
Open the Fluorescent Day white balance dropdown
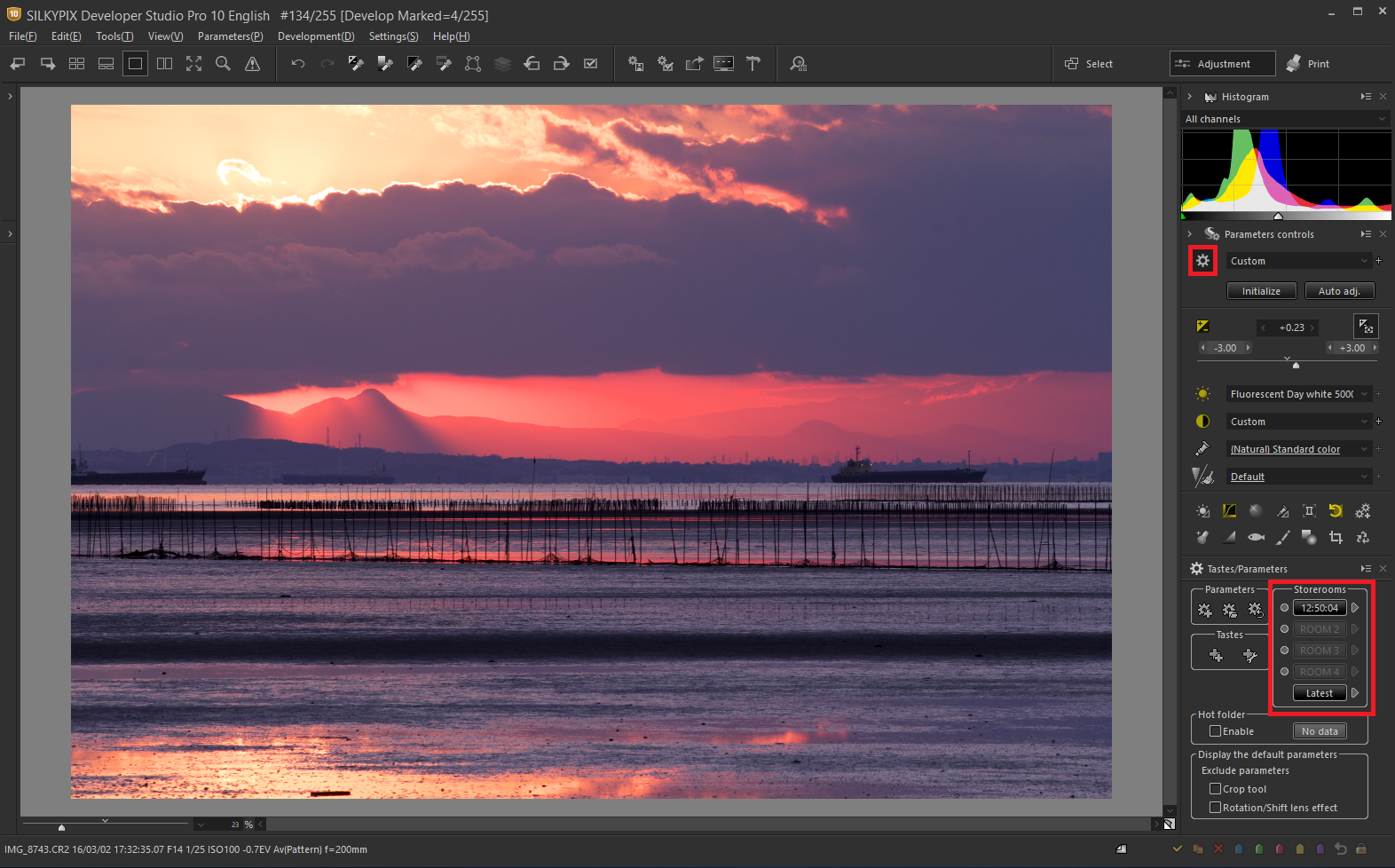[x=1299, y=394]
